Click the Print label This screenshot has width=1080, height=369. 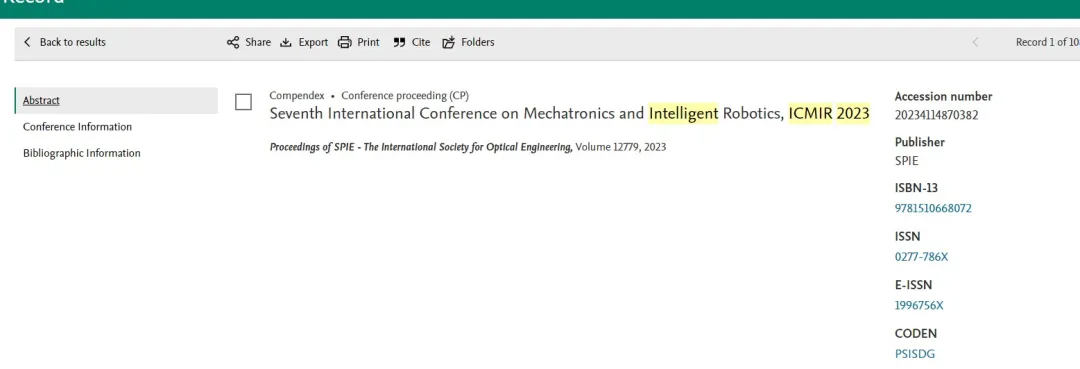click(368, 42)
